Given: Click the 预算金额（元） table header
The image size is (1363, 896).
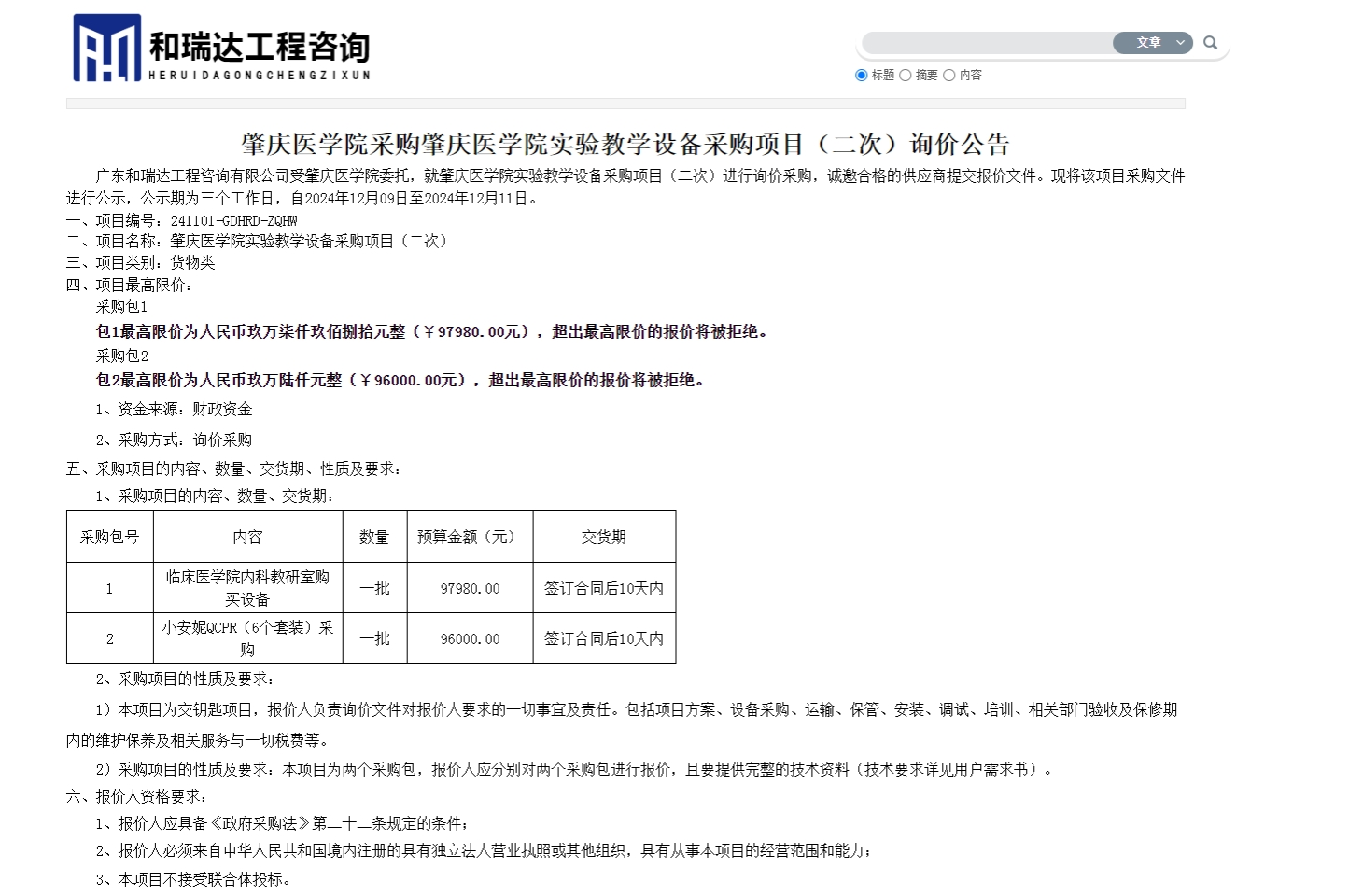Looking at the screenshot, I should point(471,537).
